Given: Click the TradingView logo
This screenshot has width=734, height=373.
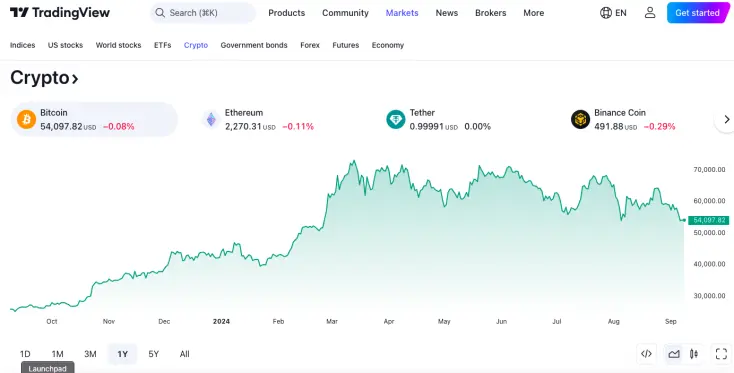Looking at the screenshot, I should click(60, 13).
